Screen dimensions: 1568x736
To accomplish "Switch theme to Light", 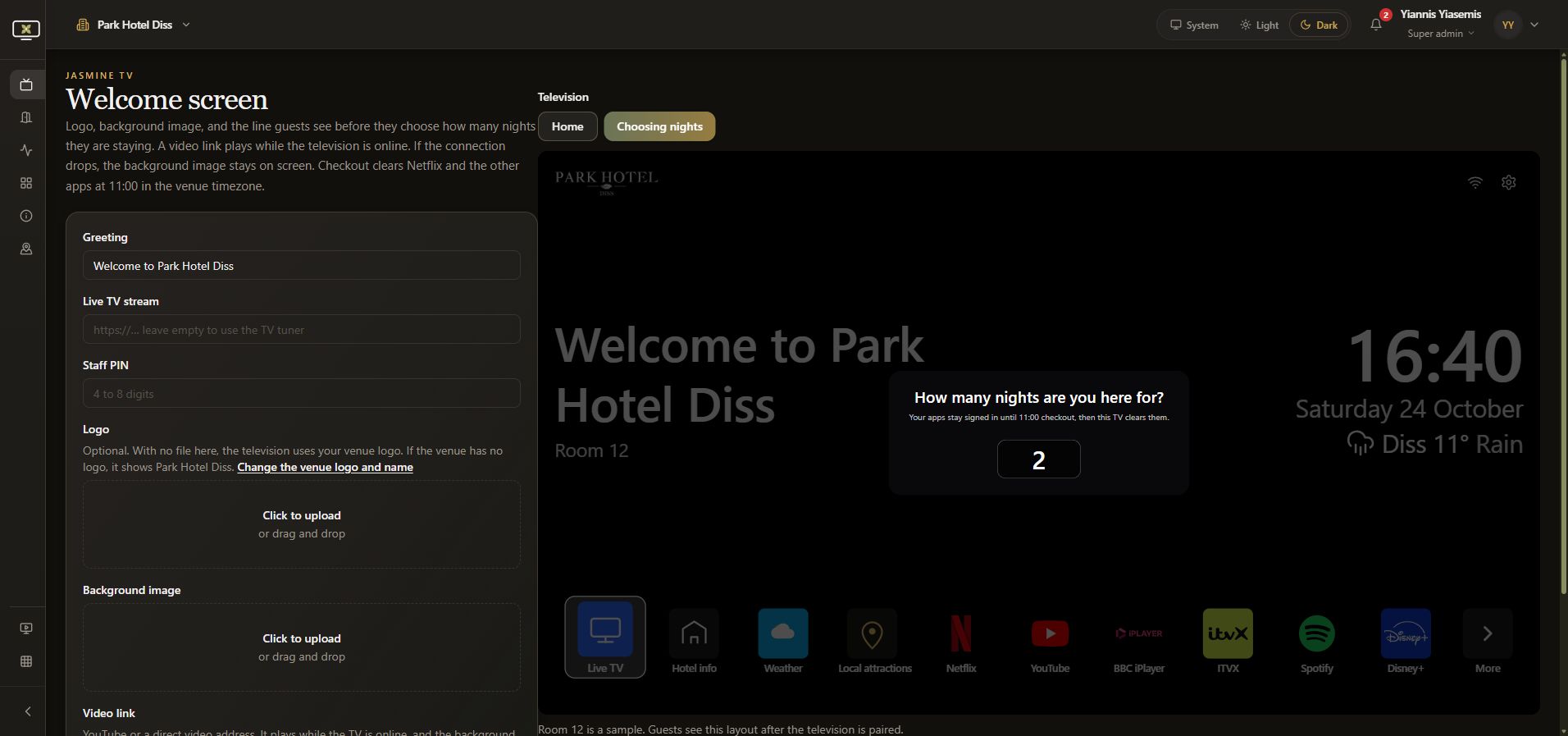I will pyautogui.click(x=1259, y=25).
